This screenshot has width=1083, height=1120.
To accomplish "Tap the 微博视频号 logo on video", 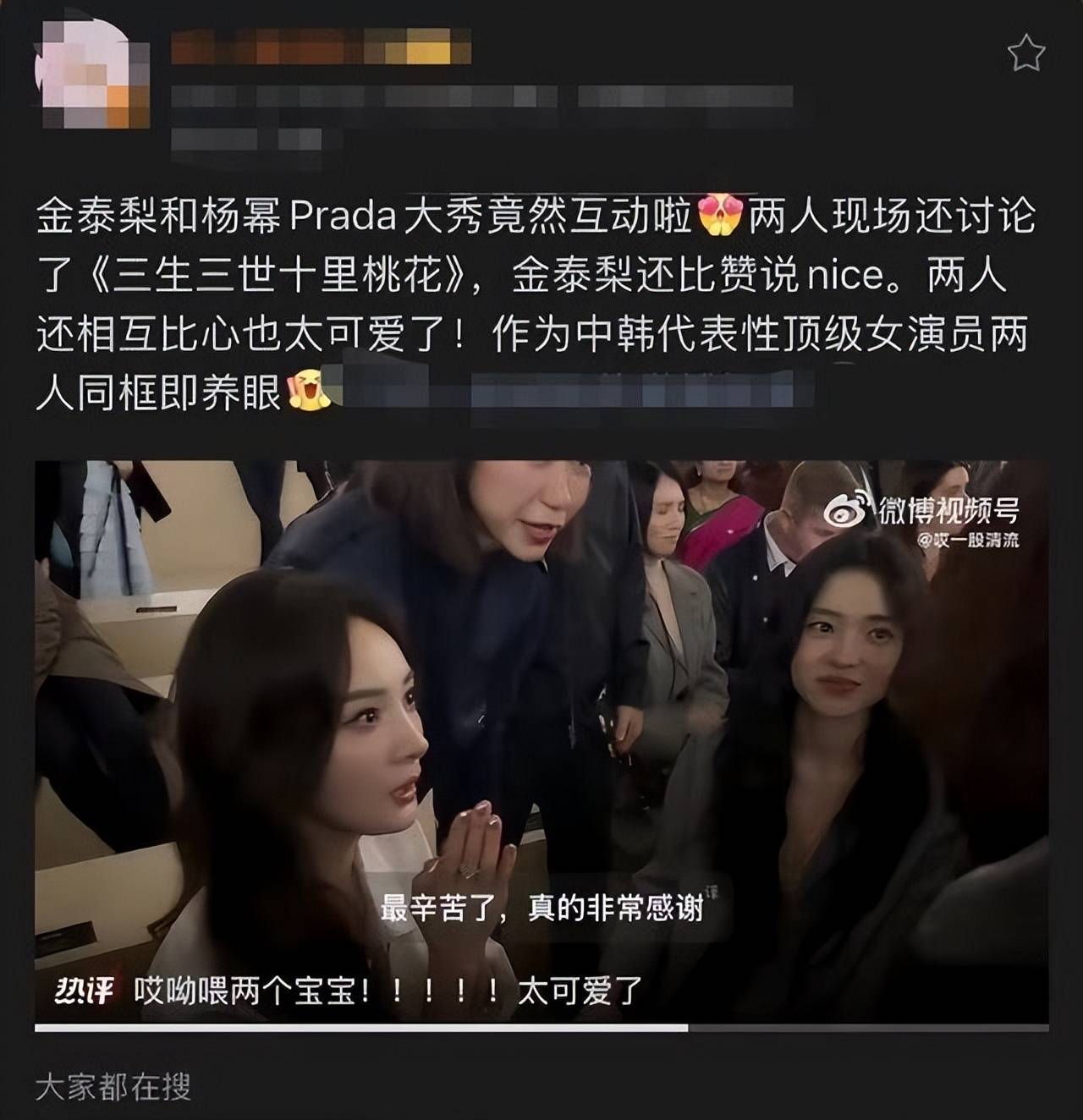I will (x=922, y=510).
